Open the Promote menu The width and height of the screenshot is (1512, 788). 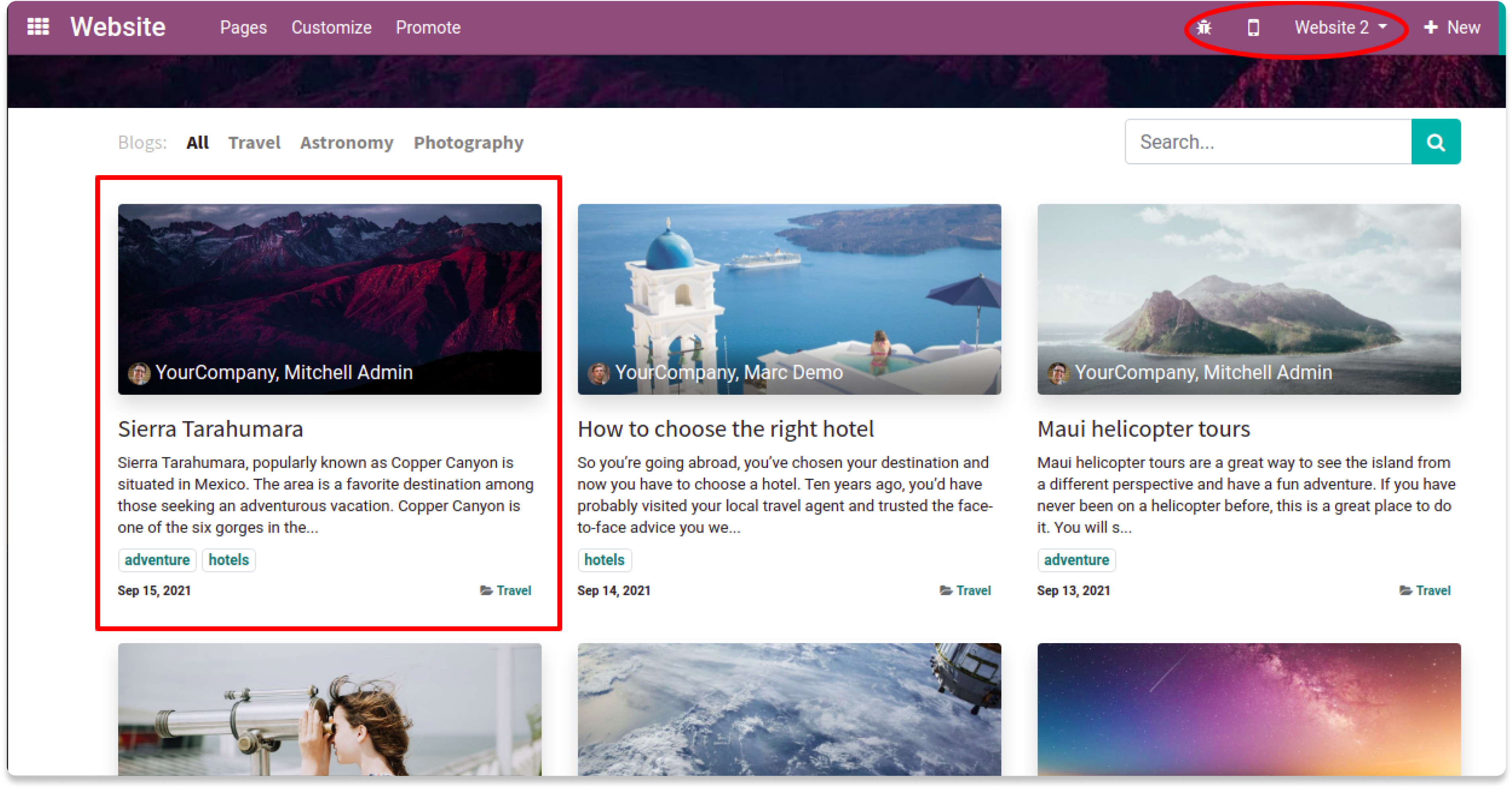428,27
